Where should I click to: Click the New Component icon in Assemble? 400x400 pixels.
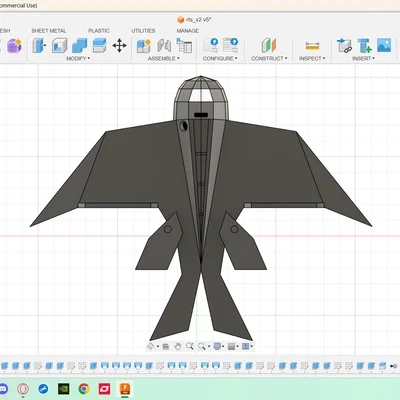pos(144,46)
